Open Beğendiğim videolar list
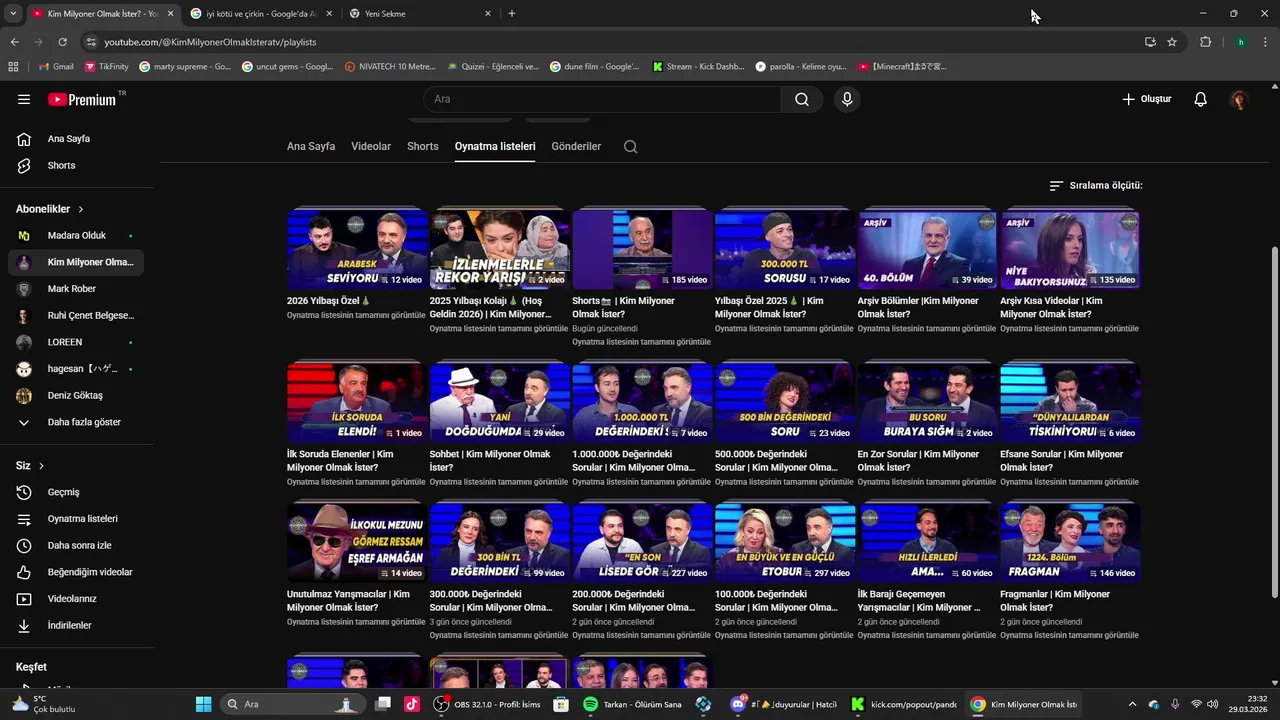This screenshot has height=720, width=1280. 77,572
